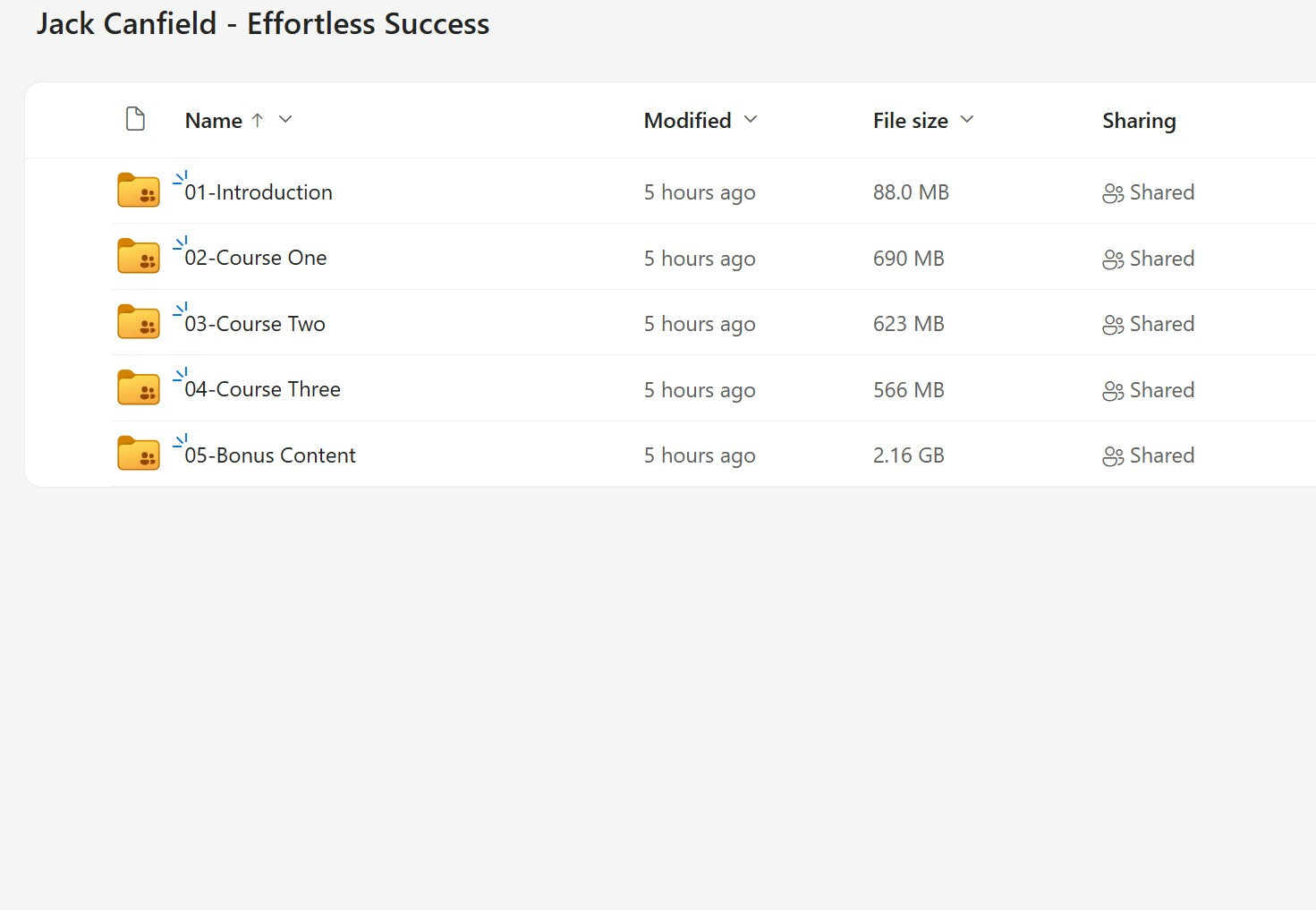Click the people icon next to 05-Bonus Content's Shared

(x=1112, y=455)
